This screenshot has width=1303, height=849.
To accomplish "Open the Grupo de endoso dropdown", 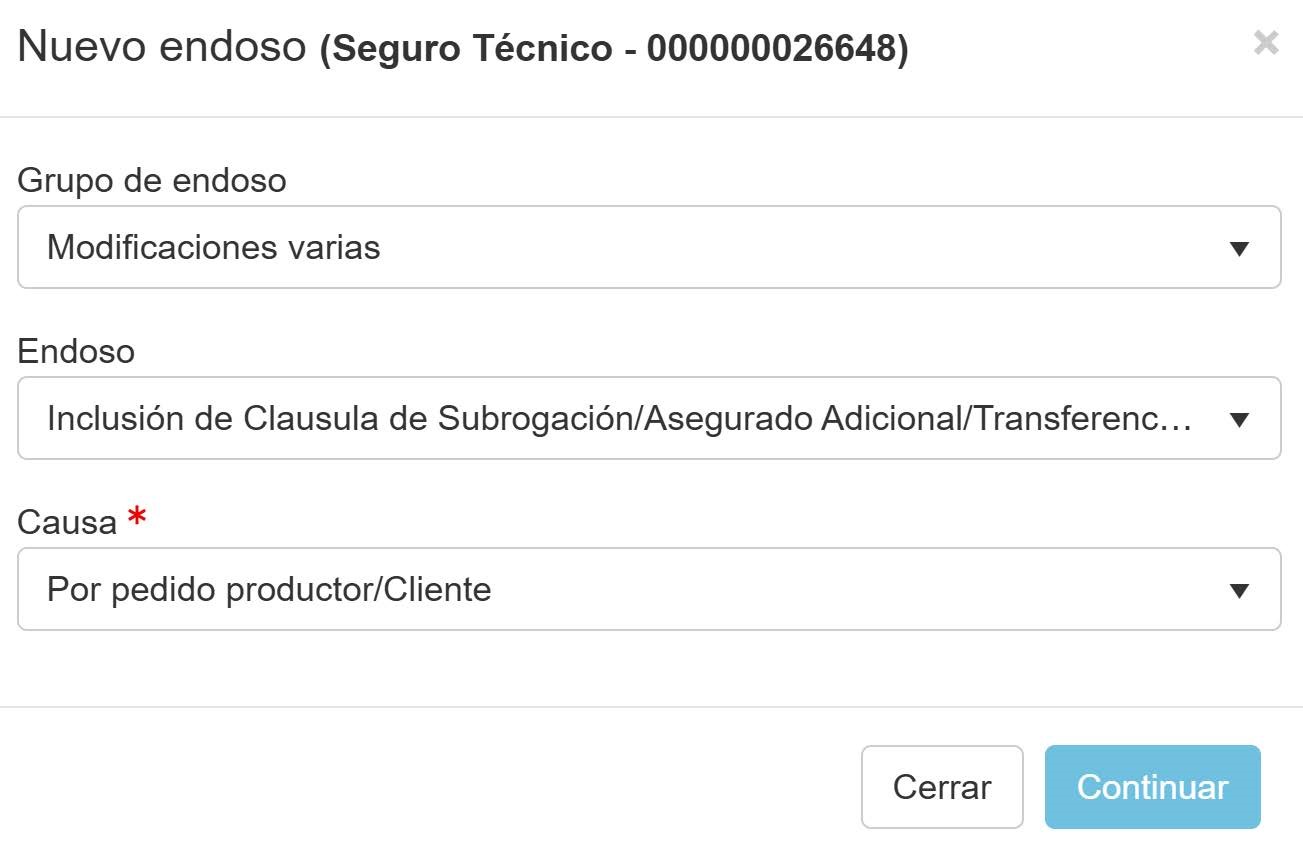I will tap(649, 247).
